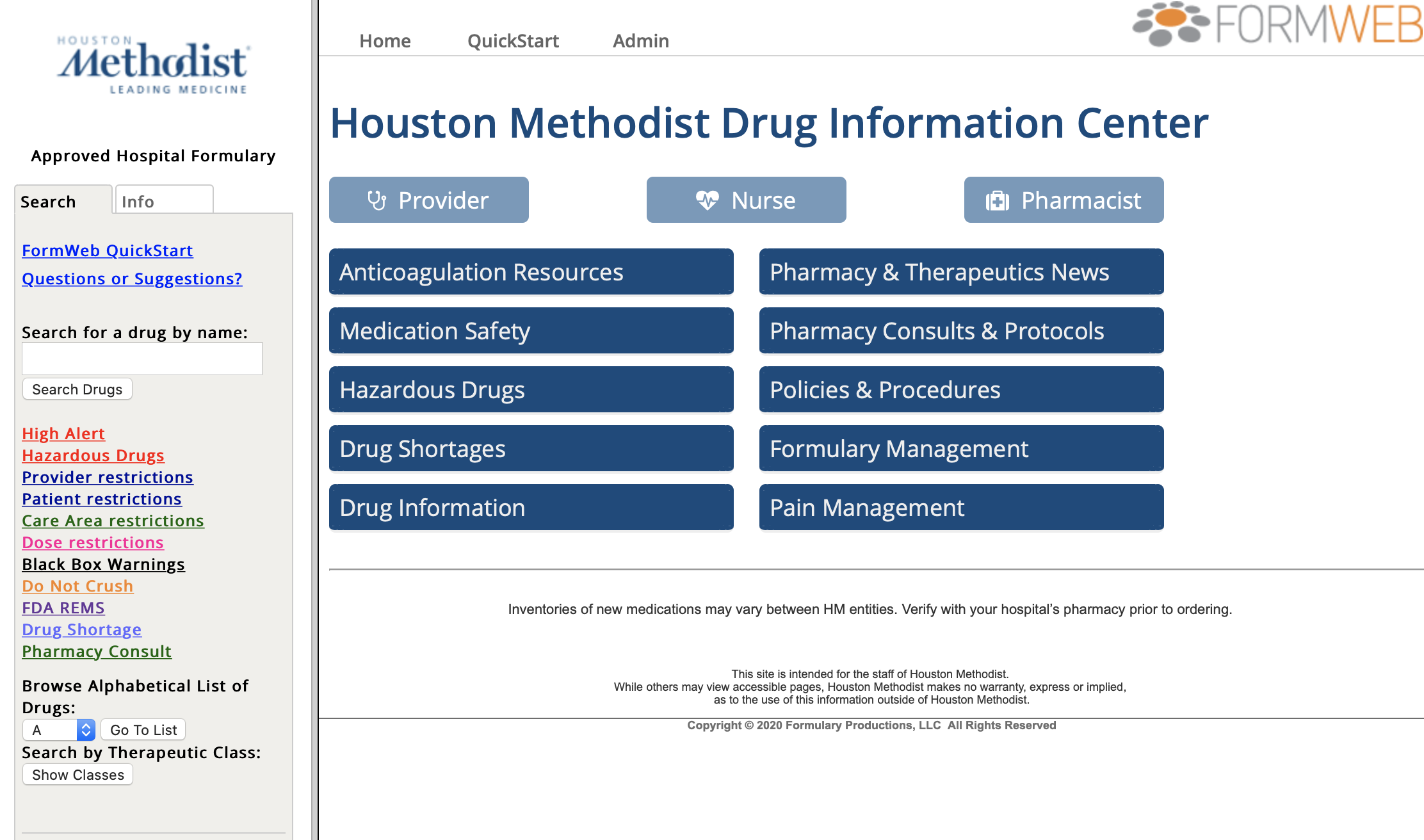
Task: Open the QuickStart menu item
Action: (513, 41)
